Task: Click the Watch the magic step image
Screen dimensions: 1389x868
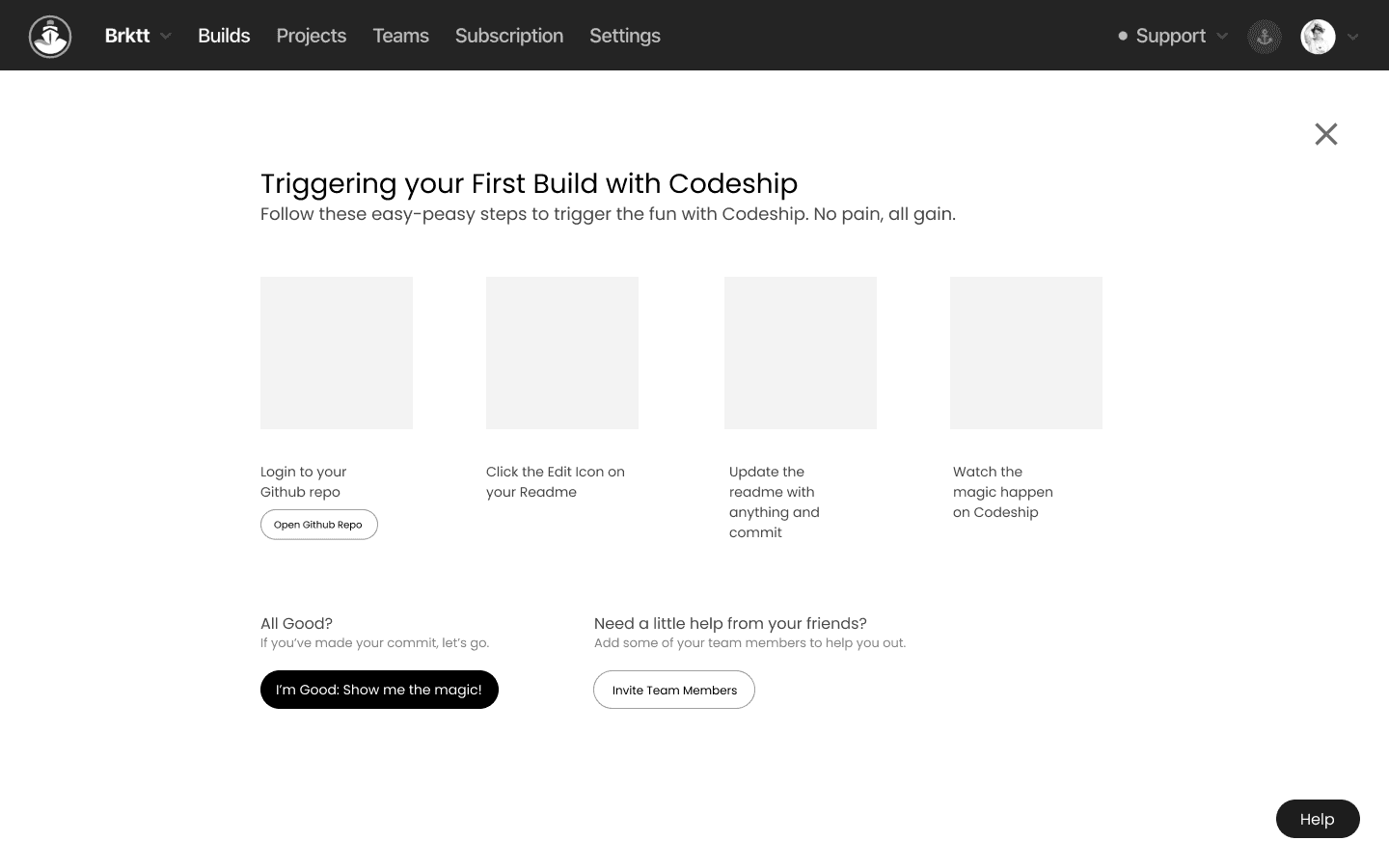Action: point(1026,353)
